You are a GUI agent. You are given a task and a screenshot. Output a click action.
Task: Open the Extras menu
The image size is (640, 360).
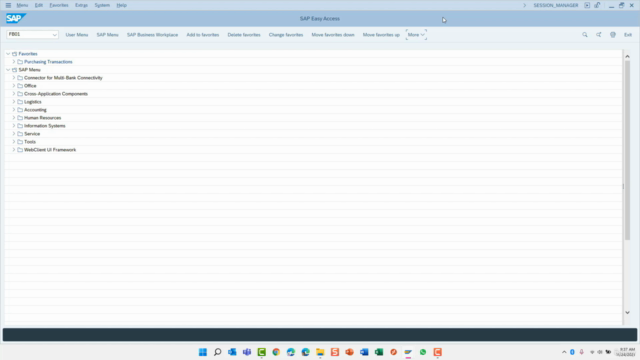click(x=81, y=5)
